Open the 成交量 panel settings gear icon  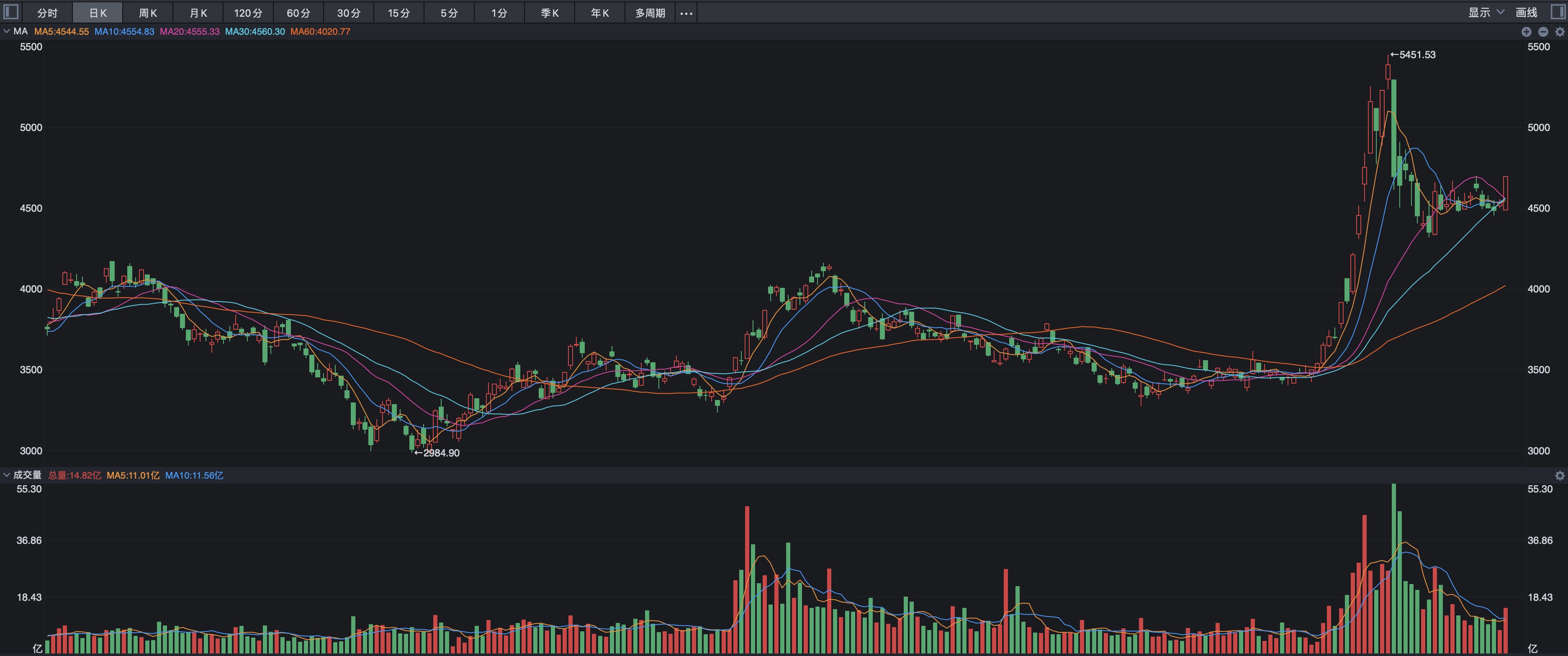click(1560, 475)
